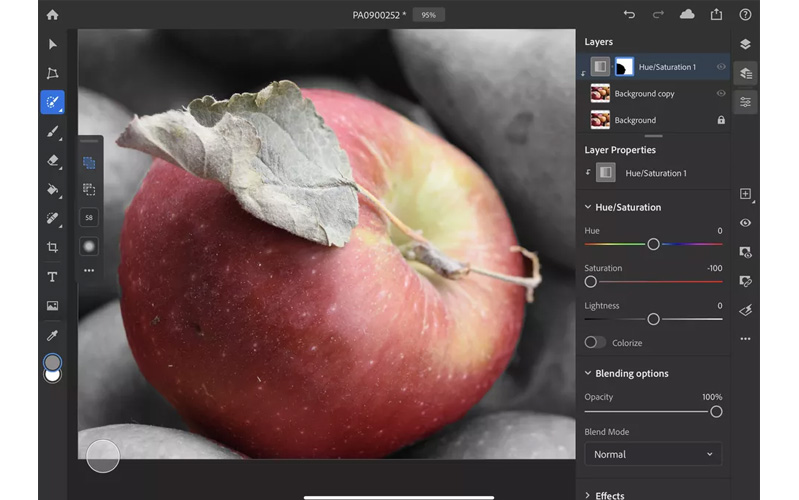Image resolution: width=799 pixels, height=500 pixels.
Task: Hide the Hue/Saturation 1 layer
Action: tap(721, 67)
